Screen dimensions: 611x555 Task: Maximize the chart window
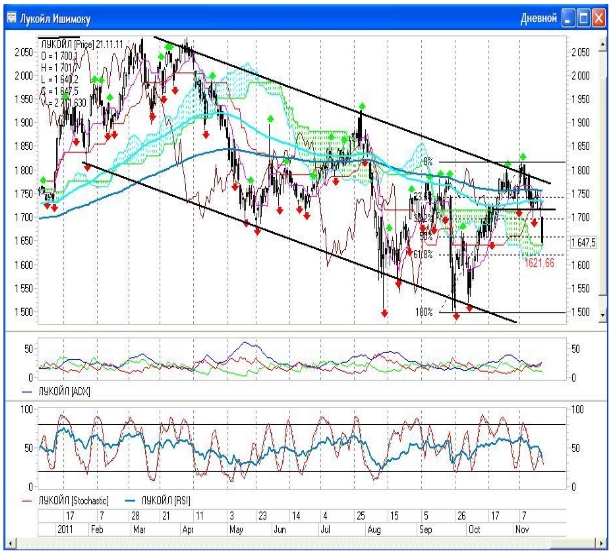pos(583,18)
